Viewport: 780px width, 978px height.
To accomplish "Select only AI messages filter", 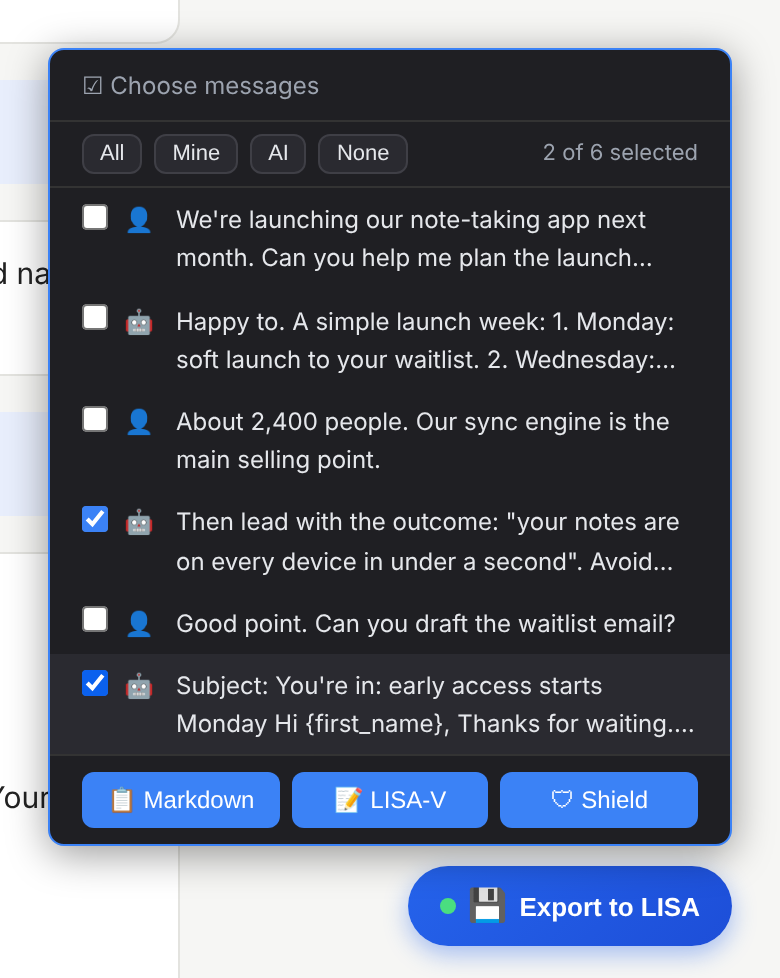I will [278, 153].
